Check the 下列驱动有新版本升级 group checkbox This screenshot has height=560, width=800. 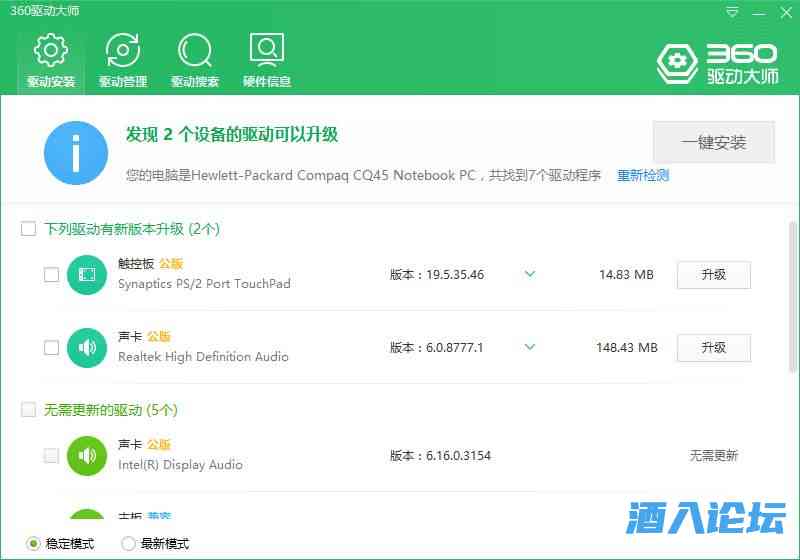[29, 228]
